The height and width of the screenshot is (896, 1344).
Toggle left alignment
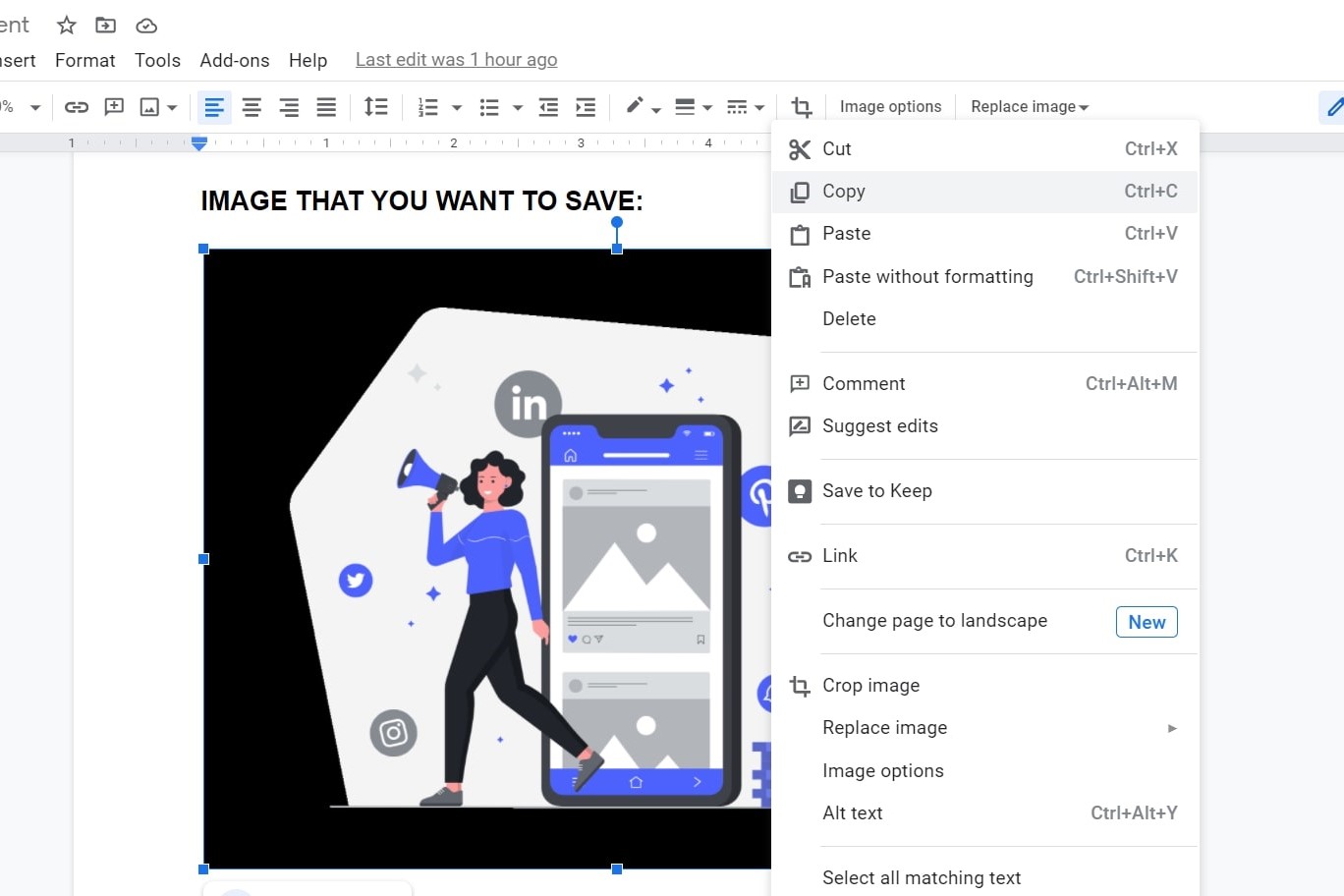point(214,107)
